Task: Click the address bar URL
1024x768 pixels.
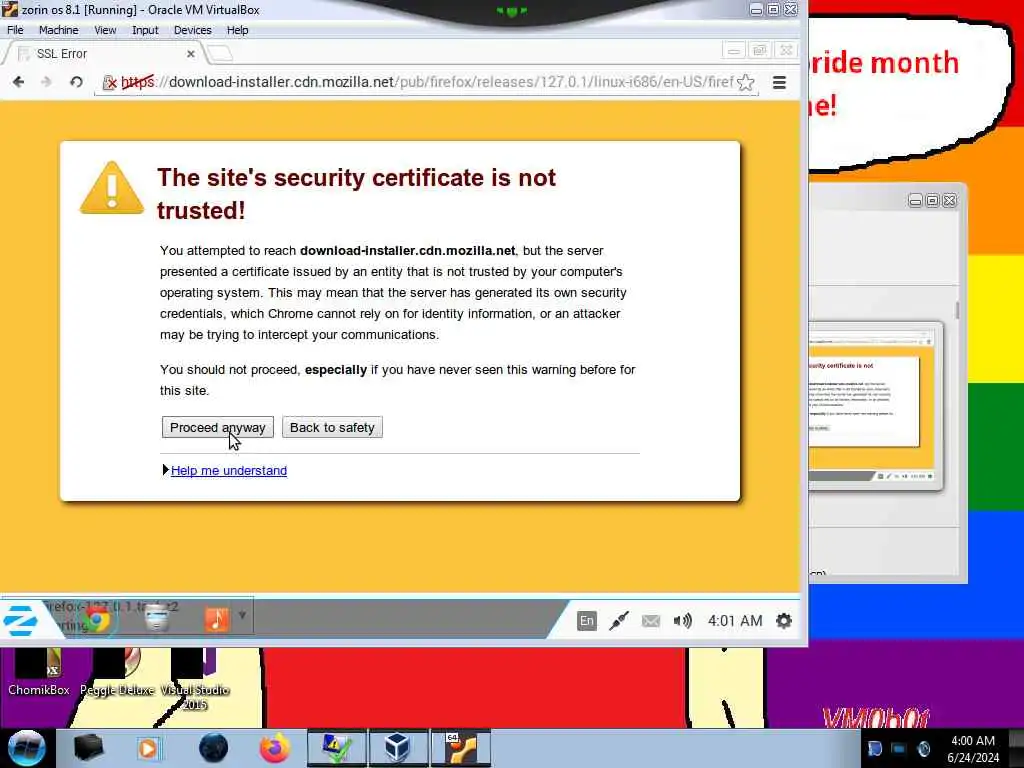Action: point(428,82)
